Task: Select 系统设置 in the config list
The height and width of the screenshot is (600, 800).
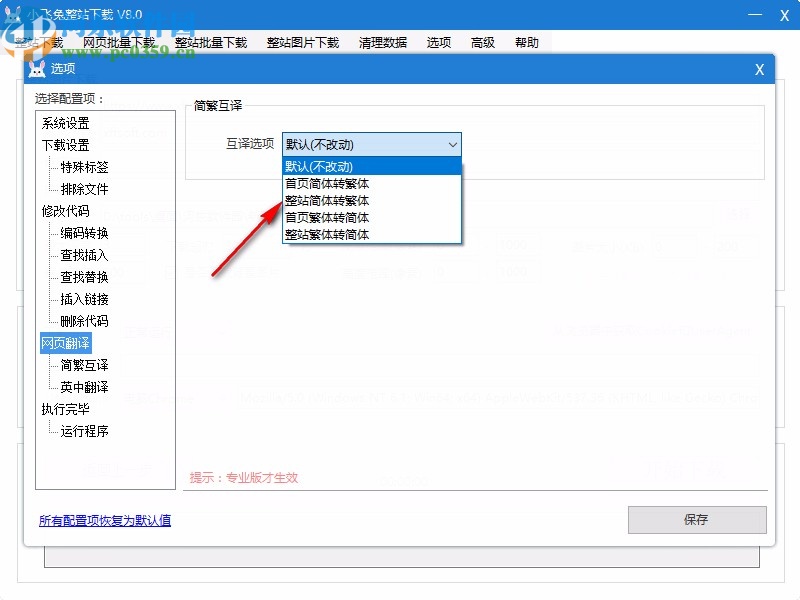Action: pos(65,122)
